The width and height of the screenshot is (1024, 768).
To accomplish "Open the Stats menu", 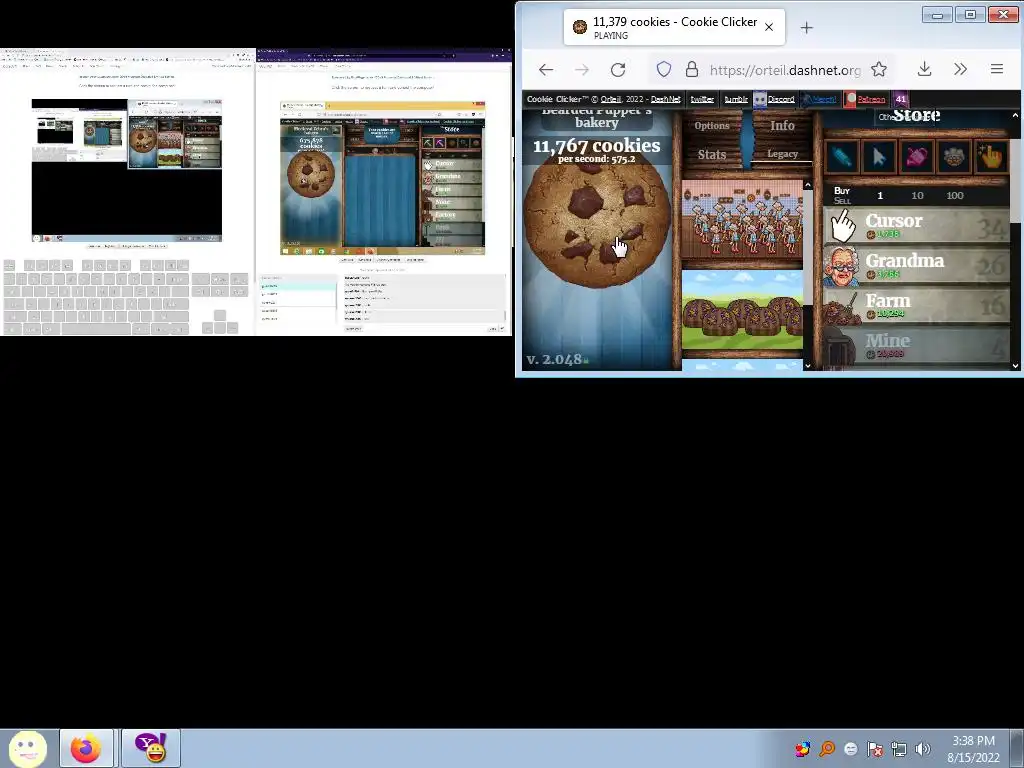I will (712, 154).
